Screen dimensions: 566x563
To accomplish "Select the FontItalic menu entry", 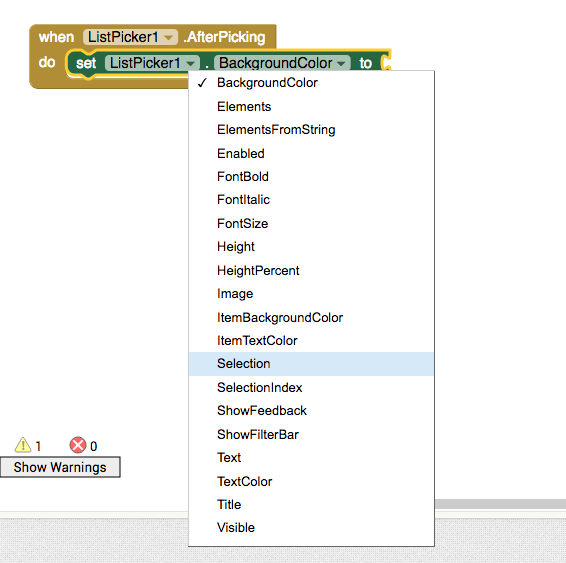I will [311, 200].
